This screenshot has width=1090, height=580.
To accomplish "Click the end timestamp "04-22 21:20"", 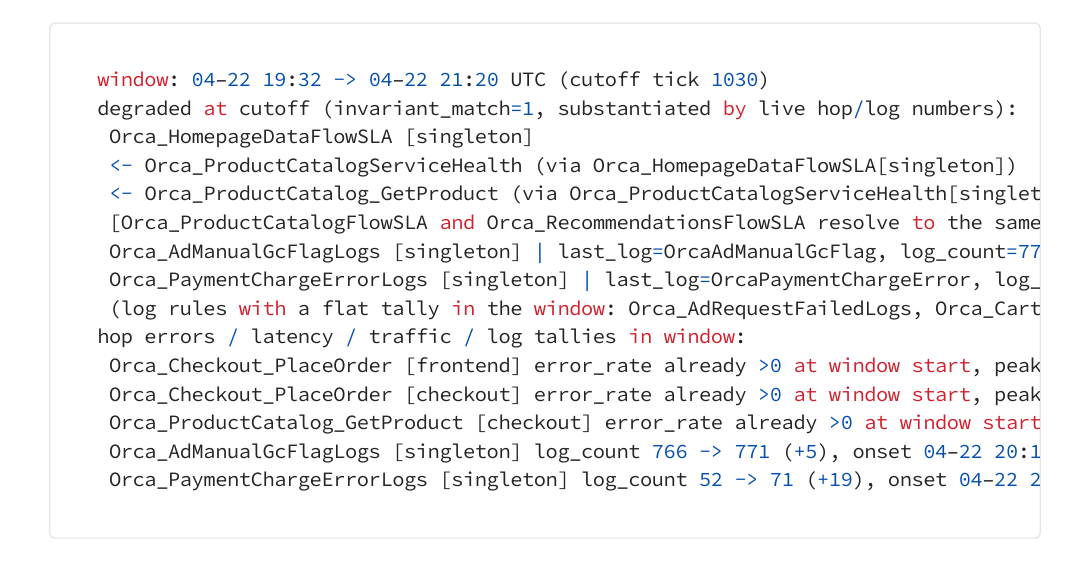I will click(x=434, y=80).
